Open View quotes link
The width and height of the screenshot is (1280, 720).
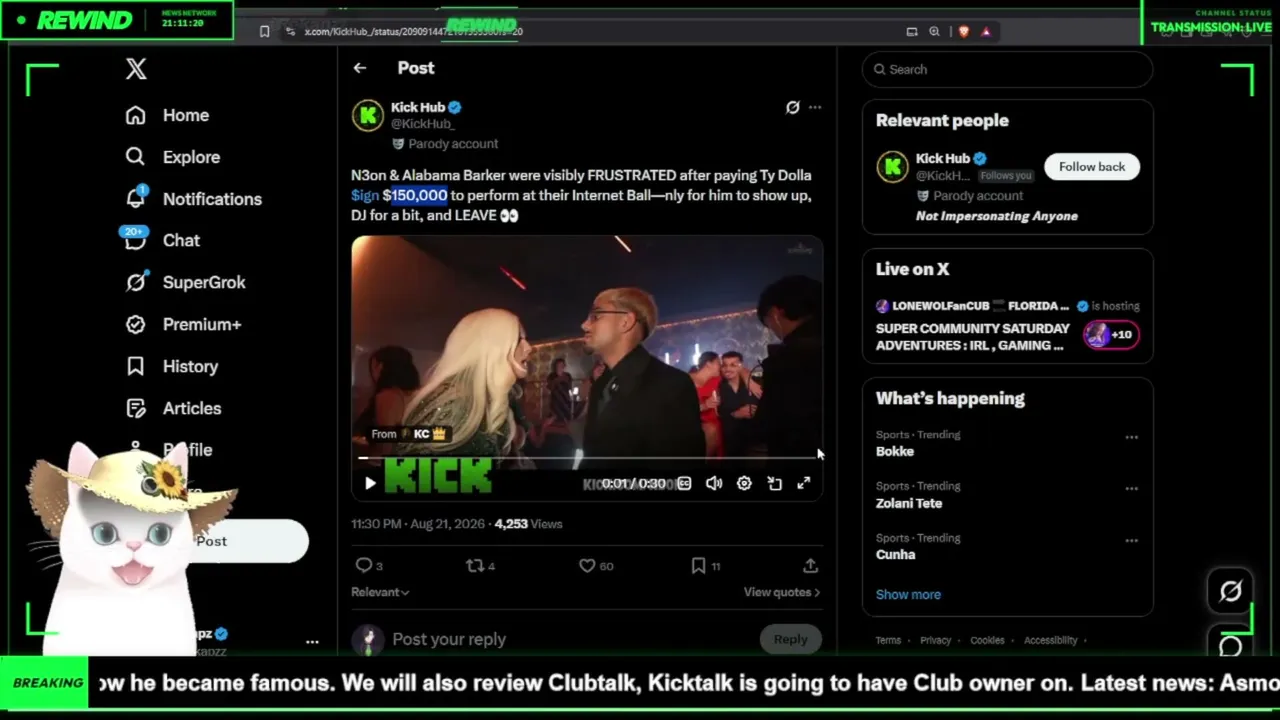(782, 592)
